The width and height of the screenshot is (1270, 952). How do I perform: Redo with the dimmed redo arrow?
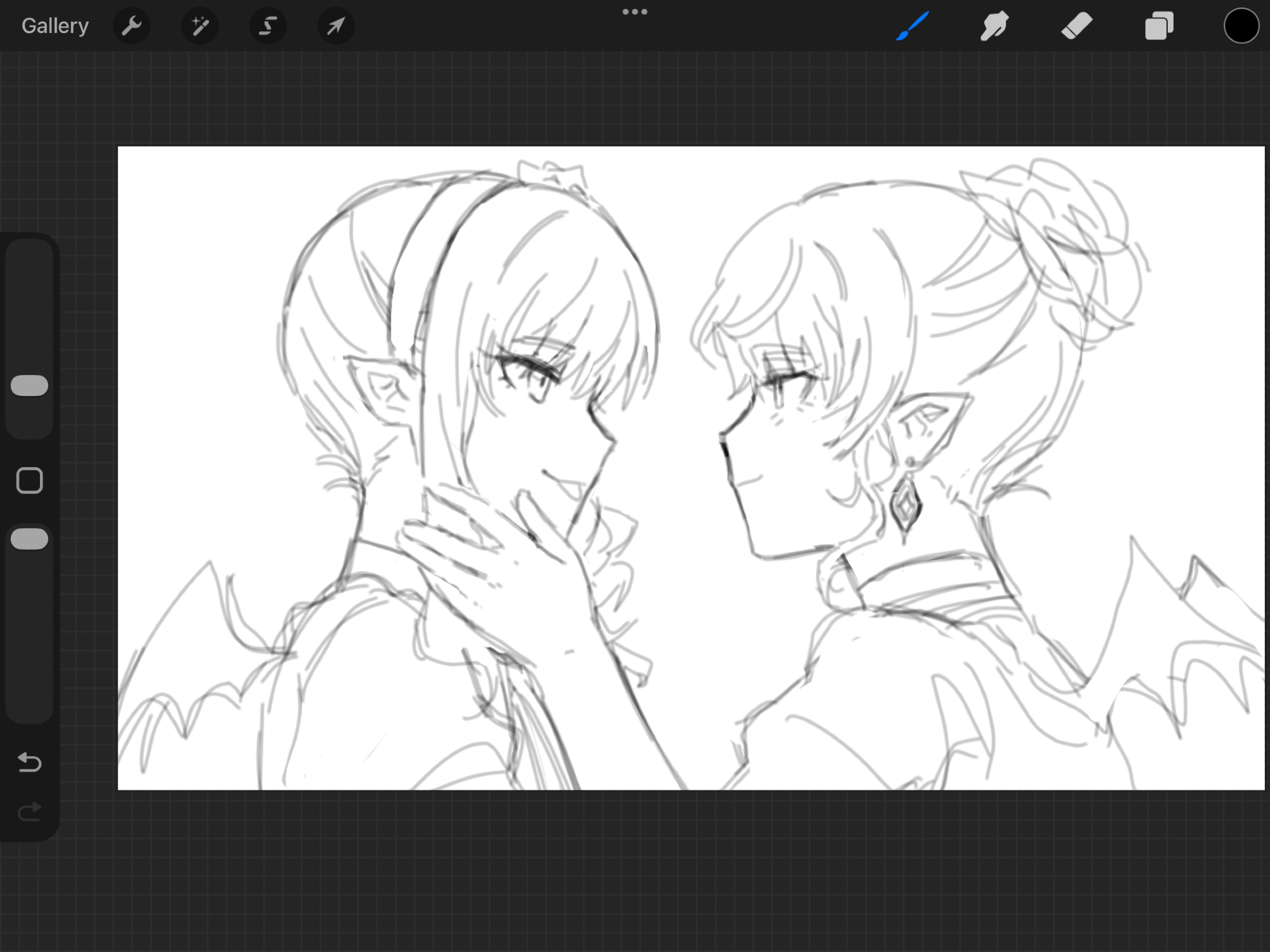(x=30, y=811)
